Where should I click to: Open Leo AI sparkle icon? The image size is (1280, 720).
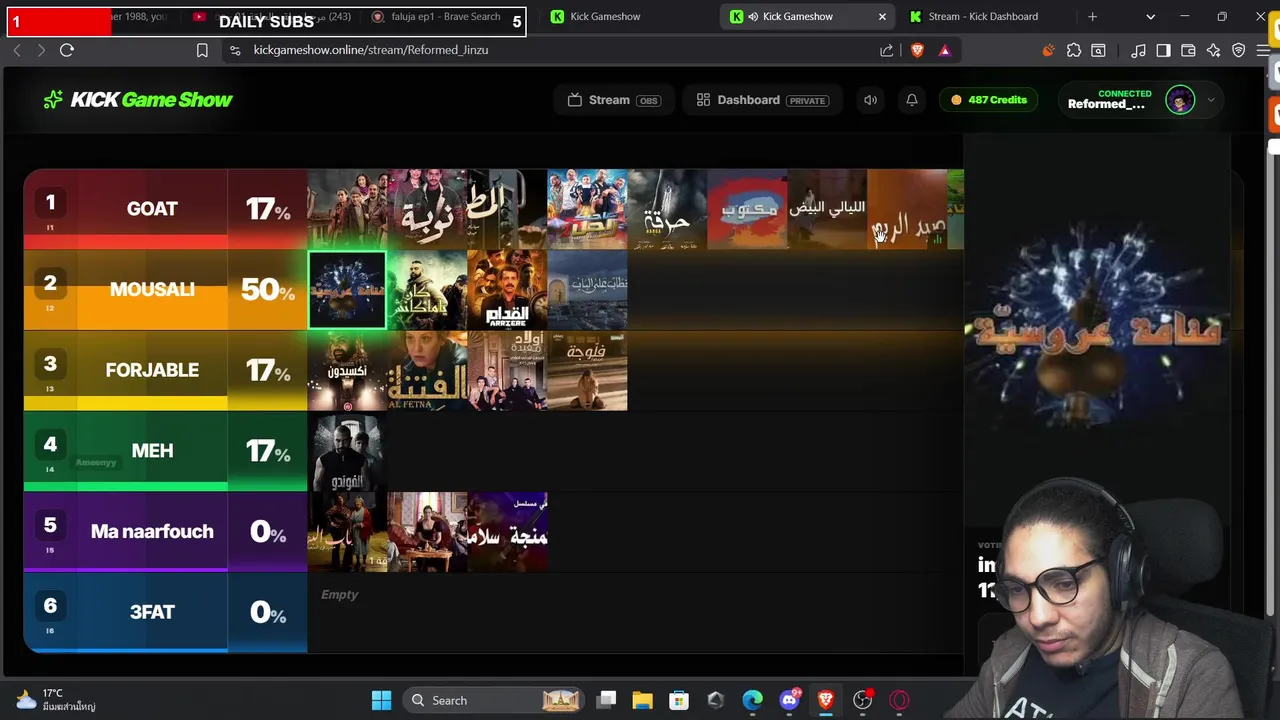1213,50
